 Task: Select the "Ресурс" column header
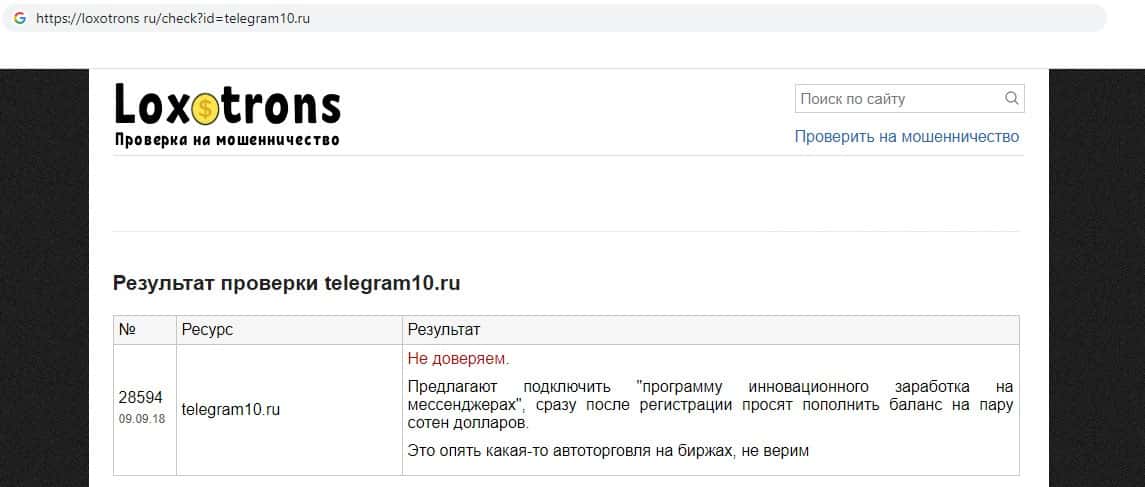coord(207,330)
